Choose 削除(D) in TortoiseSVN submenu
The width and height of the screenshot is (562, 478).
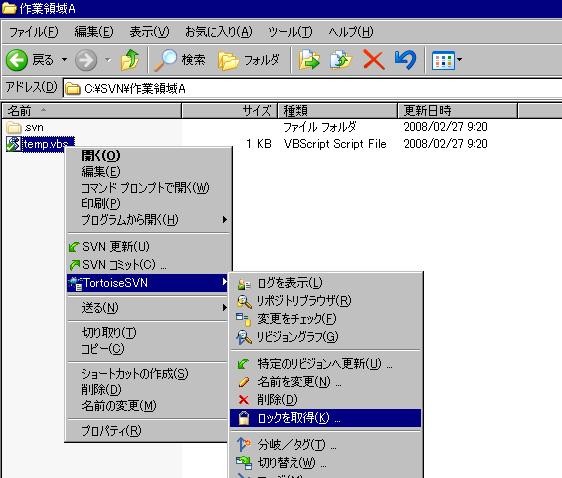click(x=325, y=400)
